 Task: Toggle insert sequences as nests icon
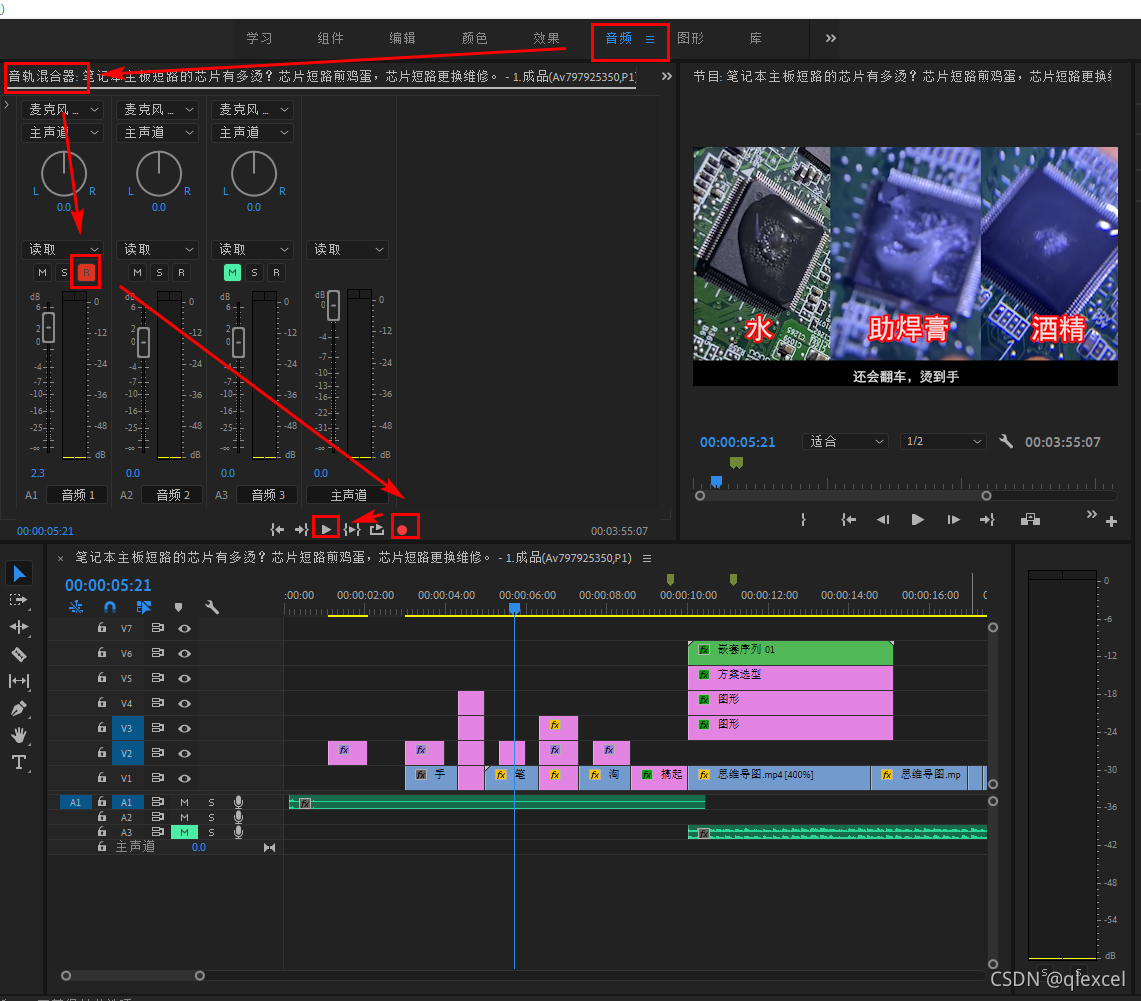(x=76, y=607)
